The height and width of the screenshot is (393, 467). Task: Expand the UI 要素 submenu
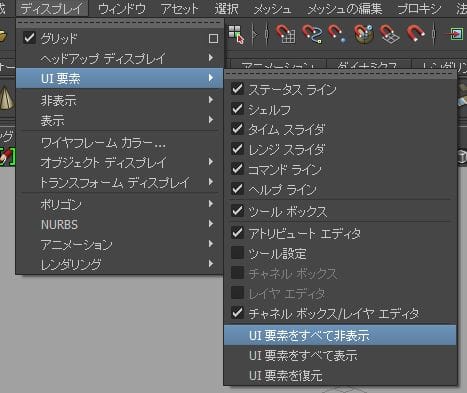pos(120,78)
